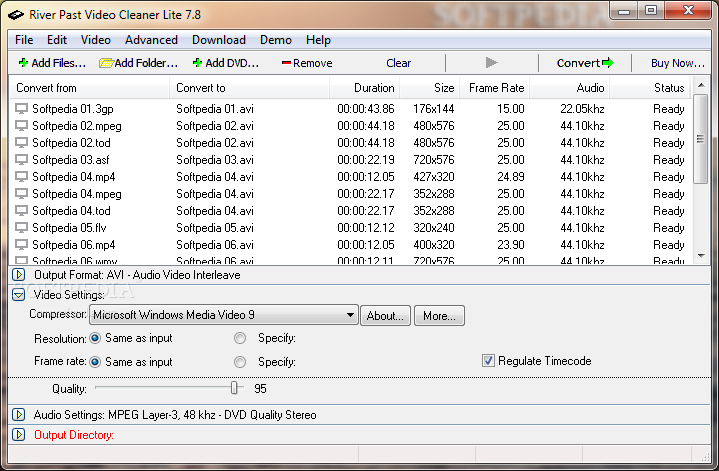Viewport: 719px width, 471px height.
Task: Click the red minus Remove button
Action: tap(307, 63)
